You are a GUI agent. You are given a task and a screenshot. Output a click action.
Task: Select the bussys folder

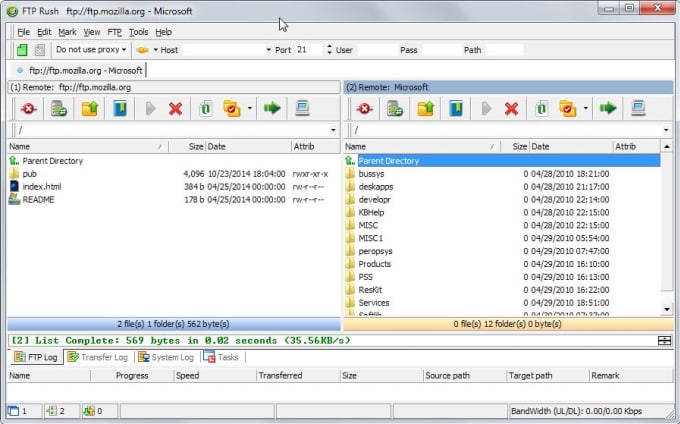tap(371, 174)
